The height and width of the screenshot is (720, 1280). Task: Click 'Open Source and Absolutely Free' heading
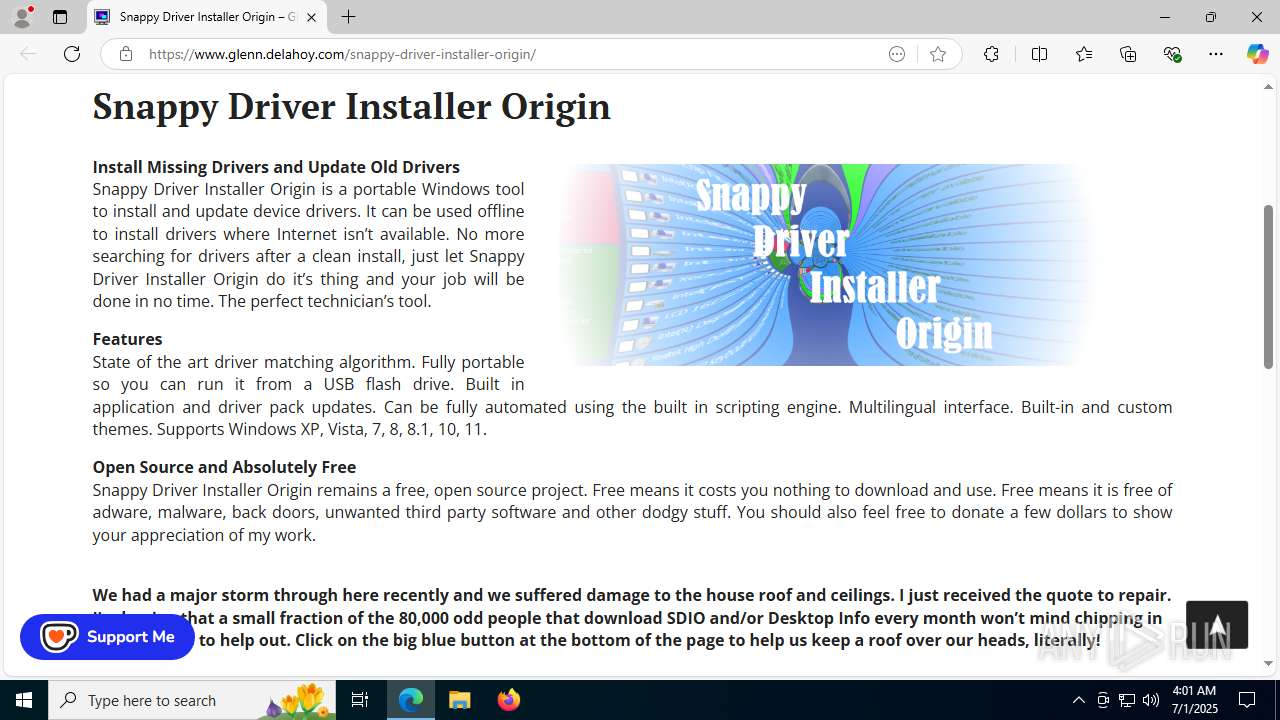pos(224,467)
